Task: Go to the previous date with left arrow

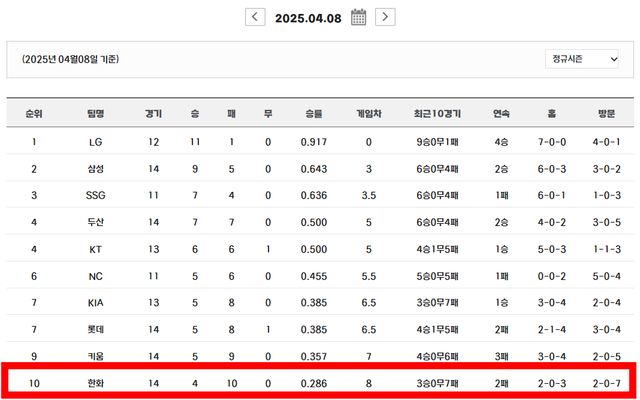Action: coord(256,16)
